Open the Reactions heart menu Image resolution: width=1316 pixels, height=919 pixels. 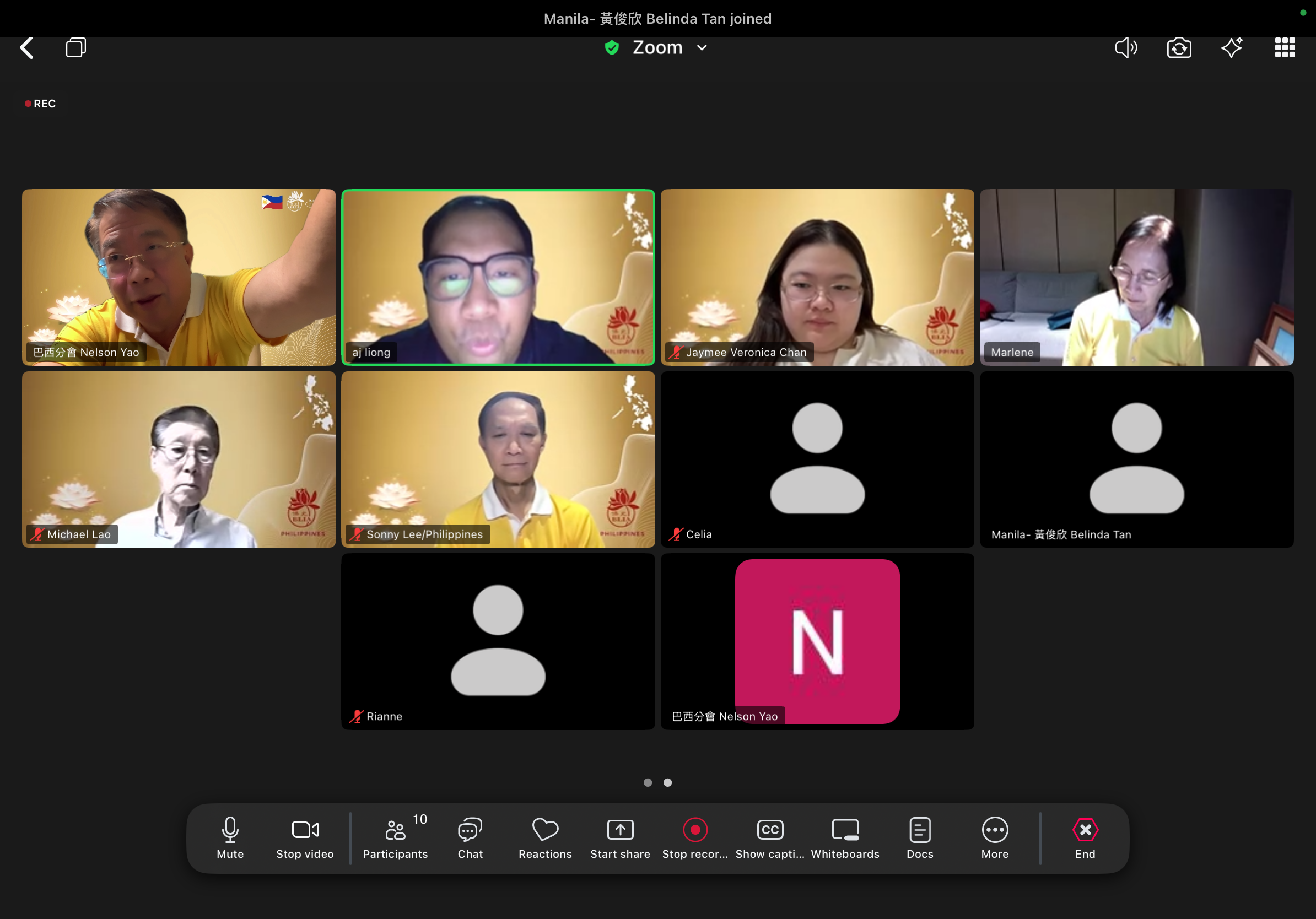click(x=545, y=837)
